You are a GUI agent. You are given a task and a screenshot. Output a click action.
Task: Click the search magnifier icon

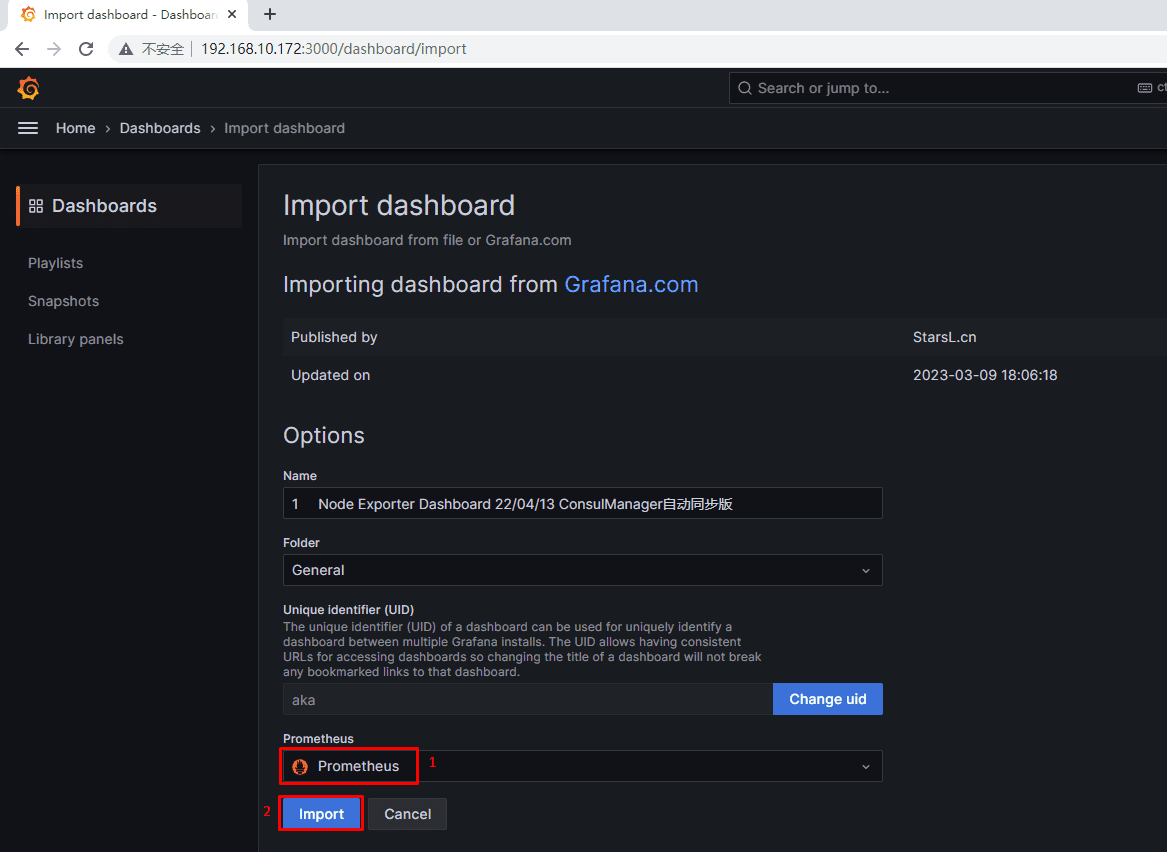[744, 88]
